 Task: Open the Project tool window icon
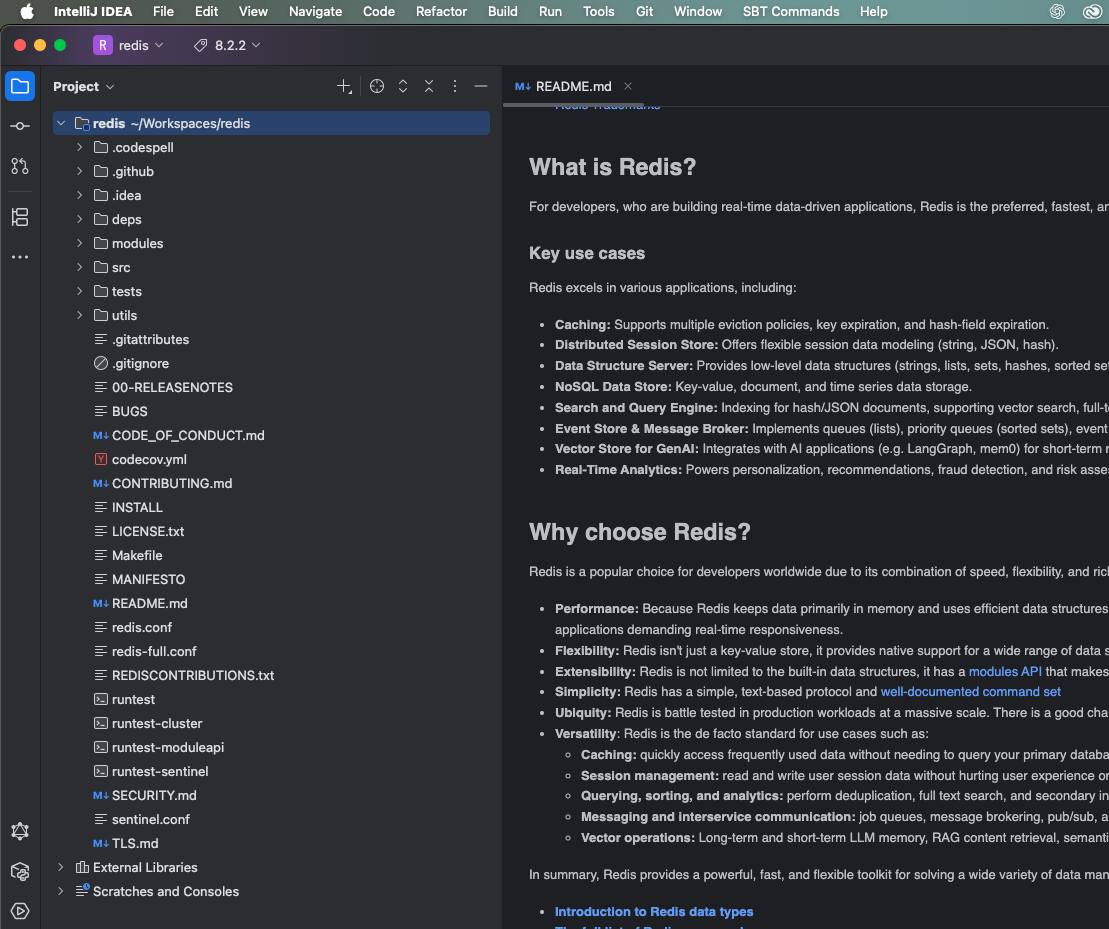20,86
